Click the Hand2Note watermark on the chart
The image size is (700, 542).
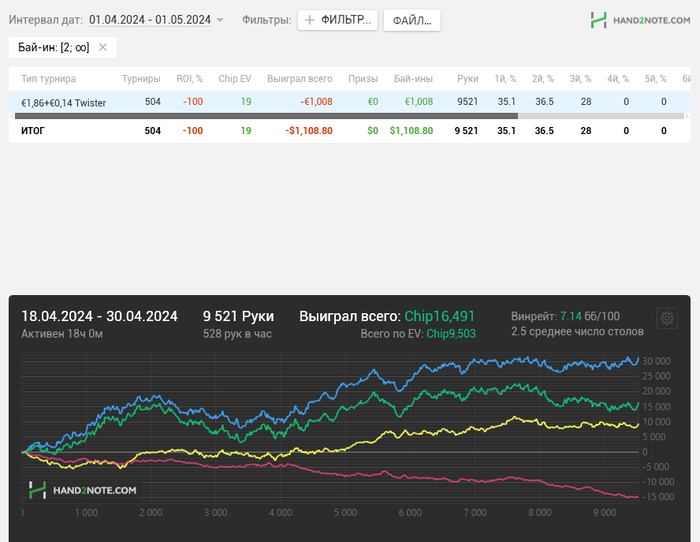click(x=83, y=490)
